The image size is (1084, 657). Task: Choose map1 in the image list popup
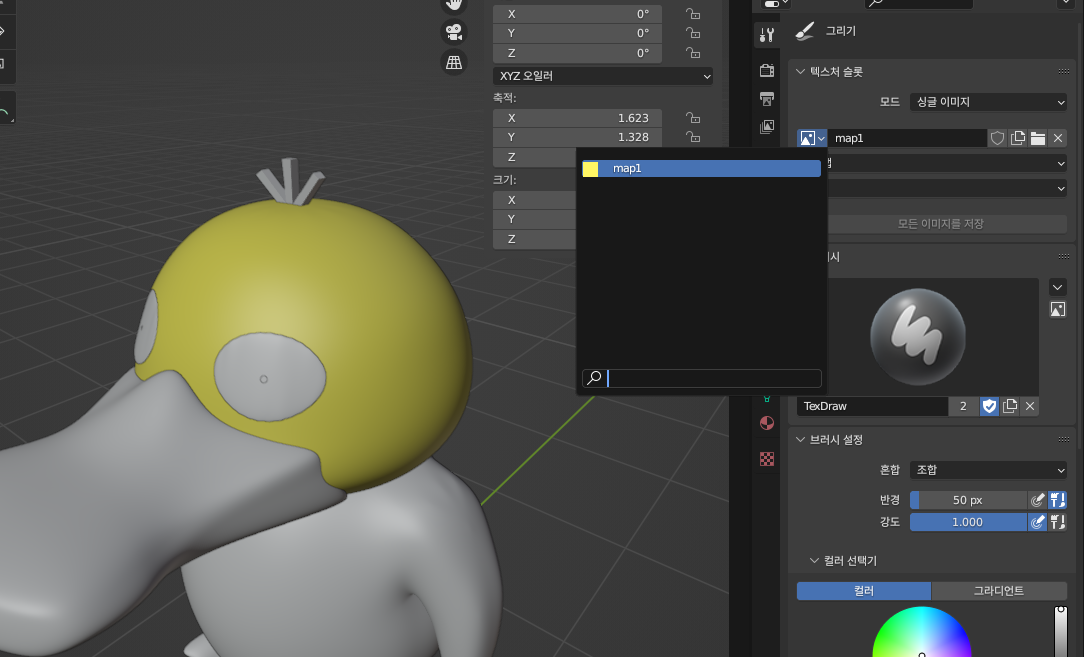tap(701, 169)
